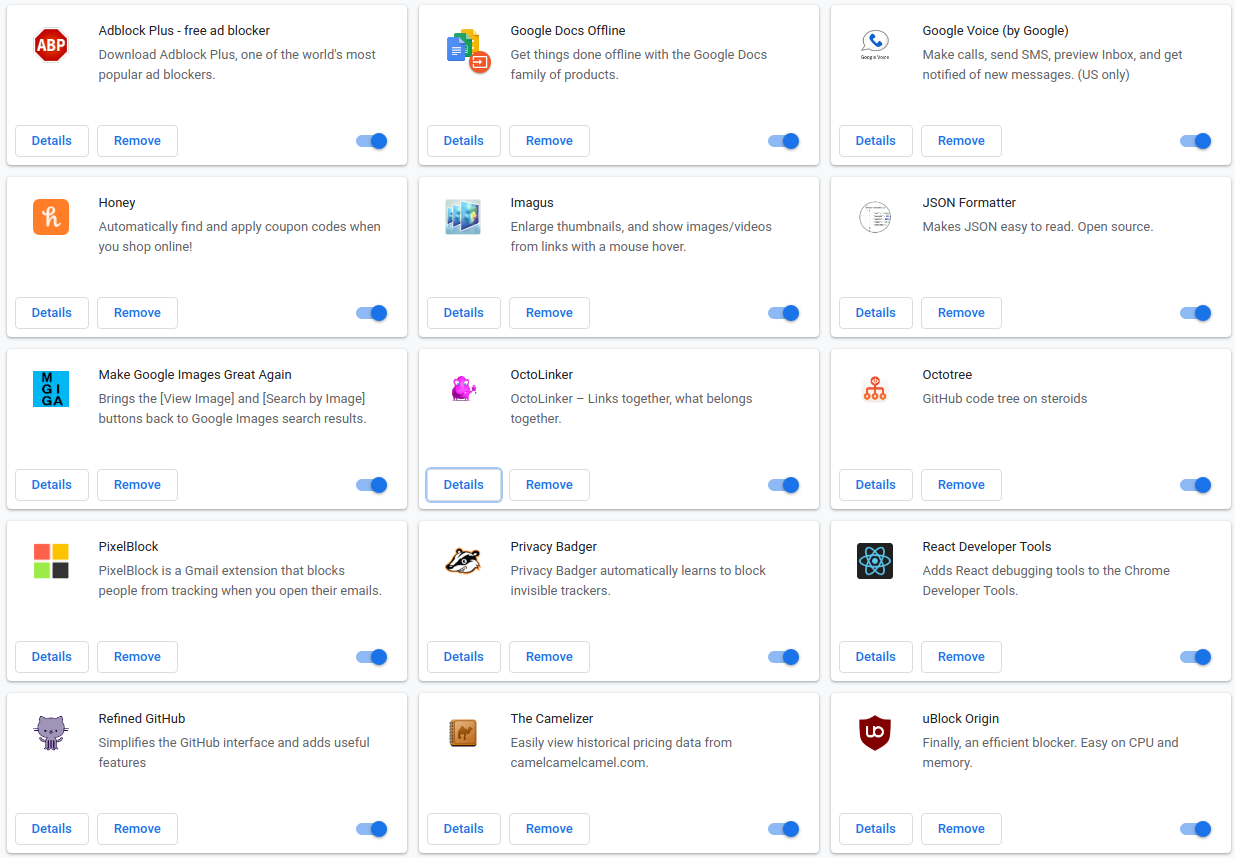Viewport: 1235px width, 858px height.
Task: View Details for Make Google Images Great Again
Action: click(x=52, y=485)
